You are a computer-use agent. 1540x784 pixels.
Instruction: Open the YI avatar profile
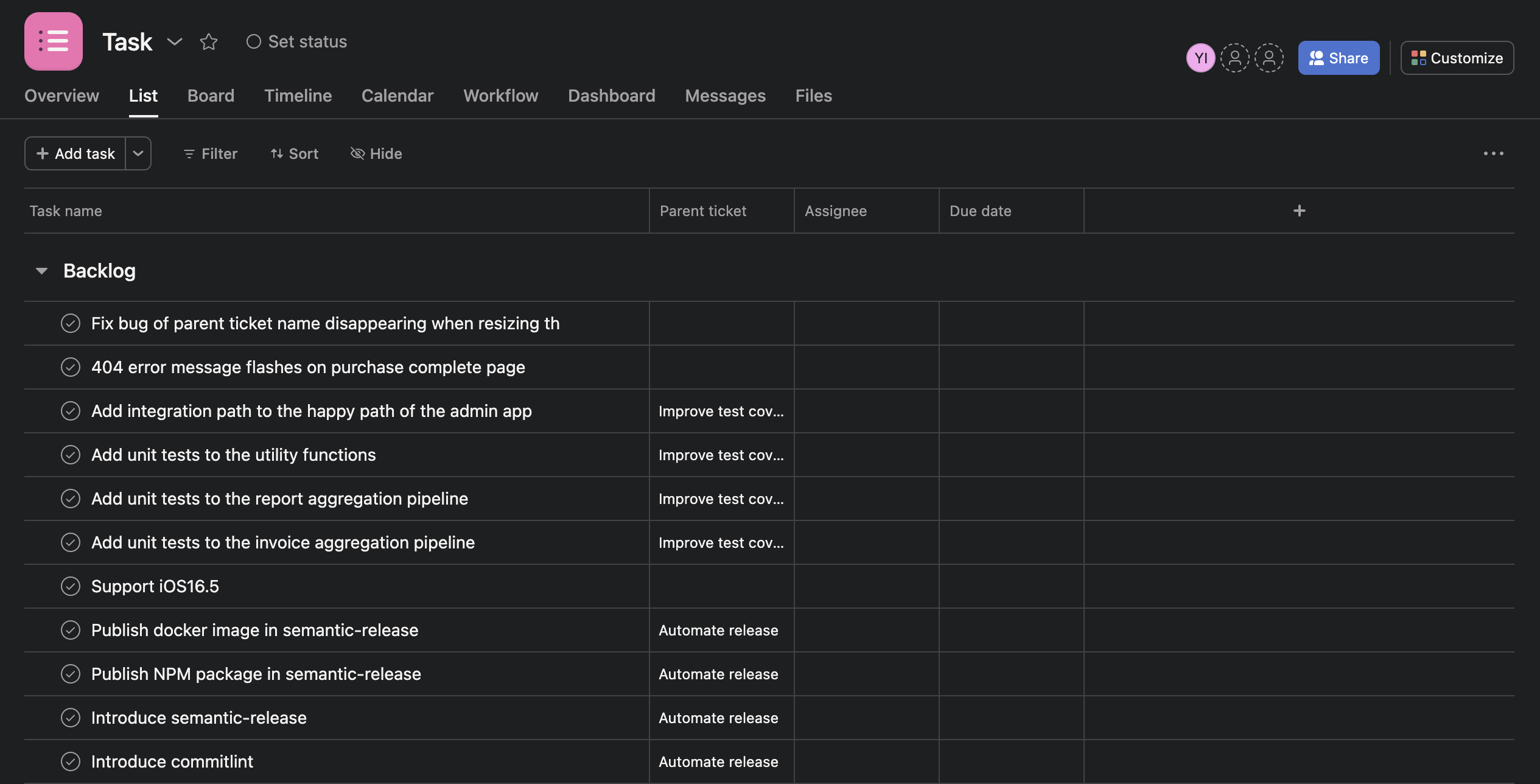1200,58
